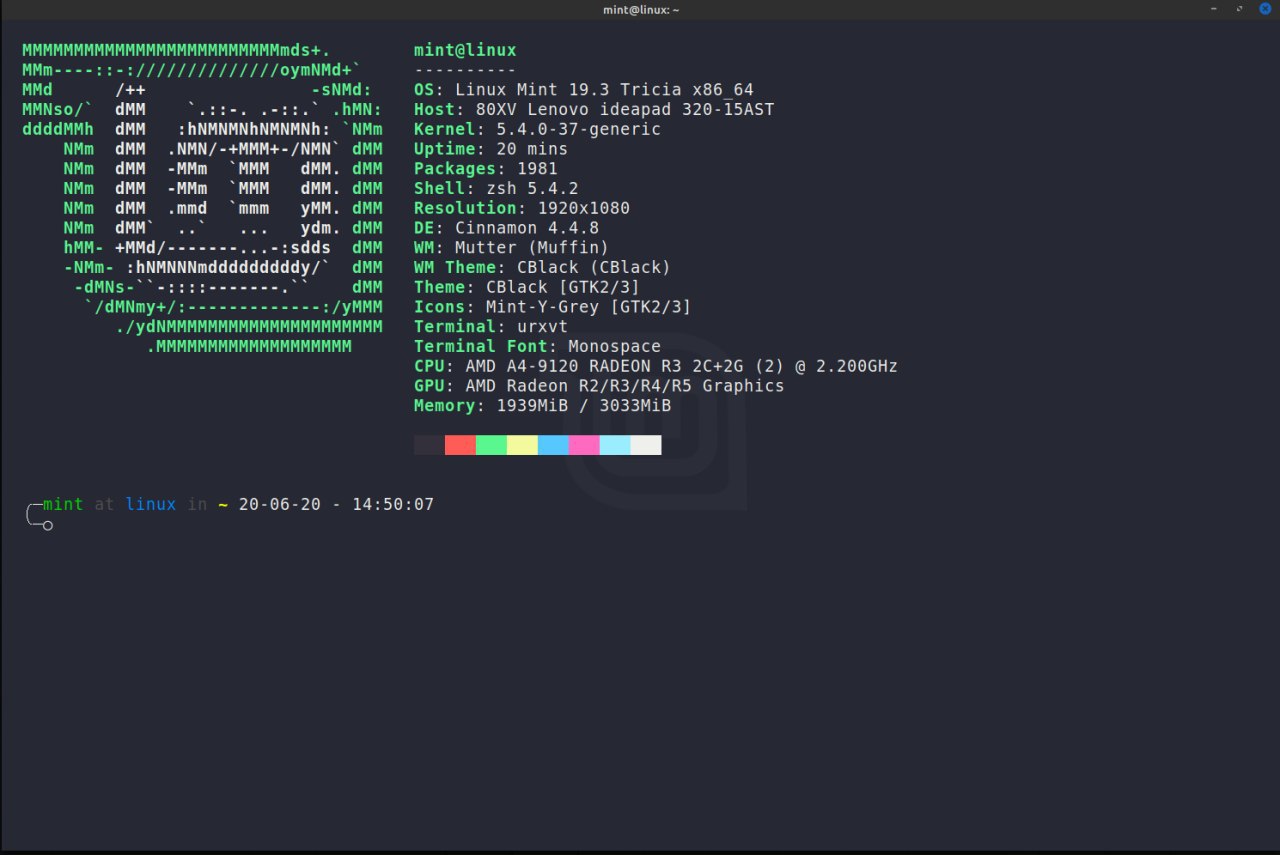
Task: Pick the dark gray color block
Action: (x=429, y=445)
